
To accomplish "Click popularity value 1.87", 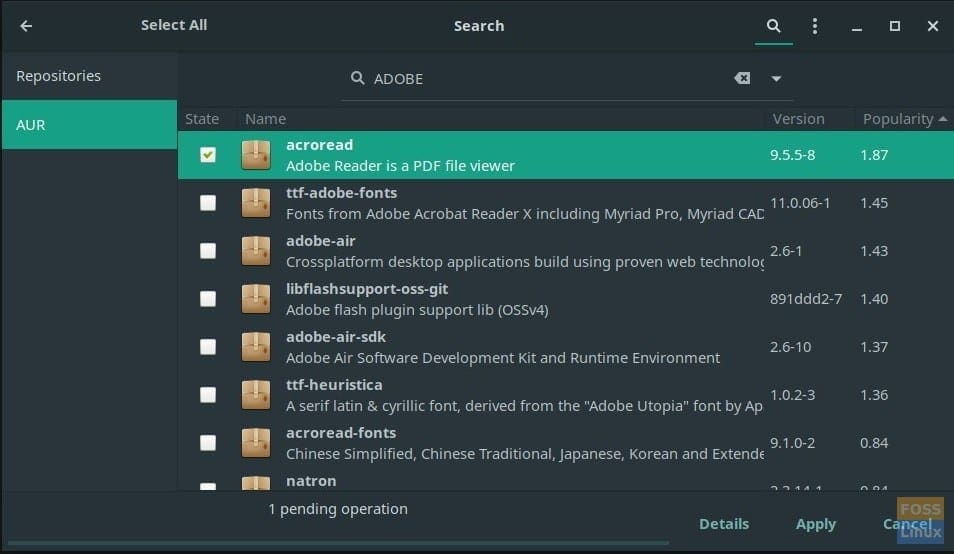I will [x=874, y=155].
